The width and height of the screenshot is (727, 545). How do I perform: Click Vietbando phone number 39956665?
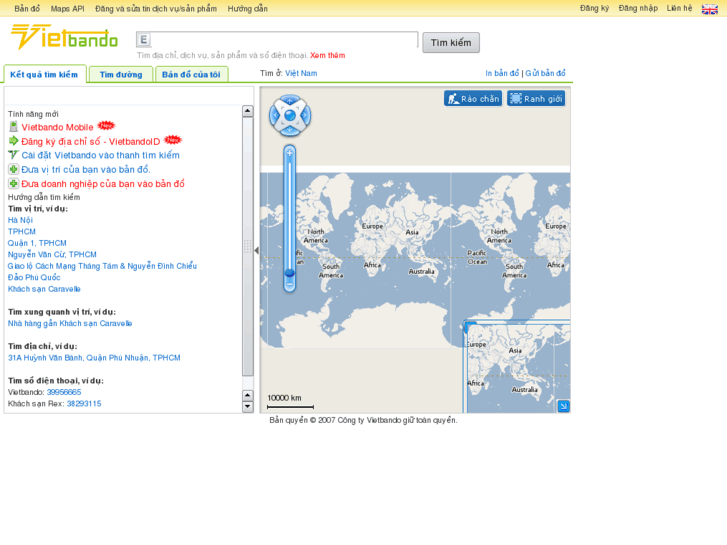tap(64, 392)
